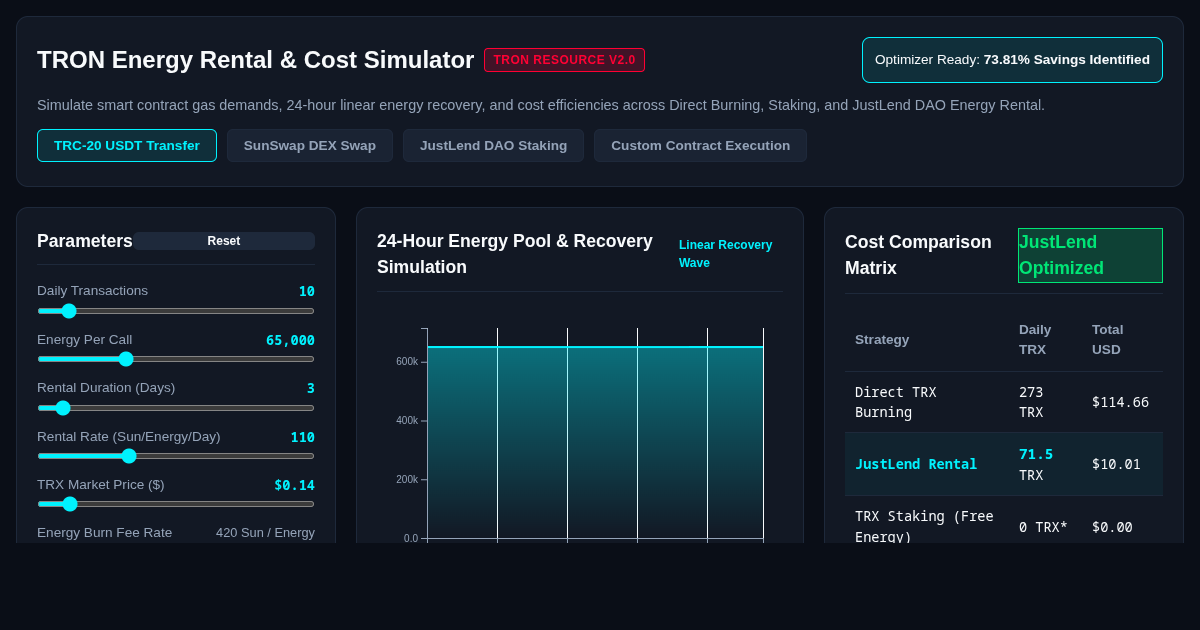Image resolution: width=1200 pixels, height=630 pixels.
Task: Click the 0 TRX* staking value
Action: point(1043,527)
